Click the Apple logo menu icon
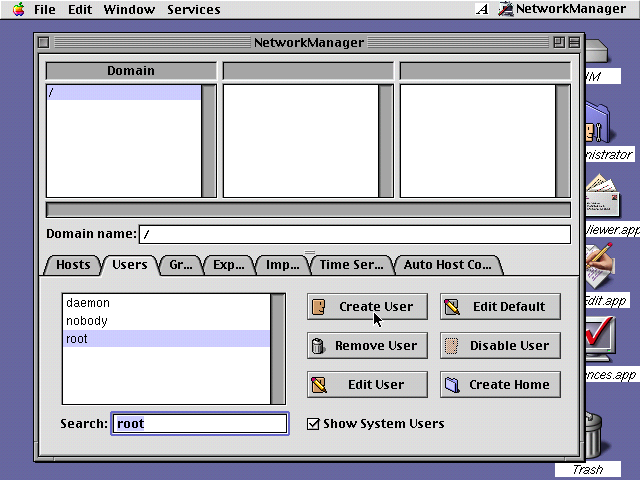 [18, 10]
